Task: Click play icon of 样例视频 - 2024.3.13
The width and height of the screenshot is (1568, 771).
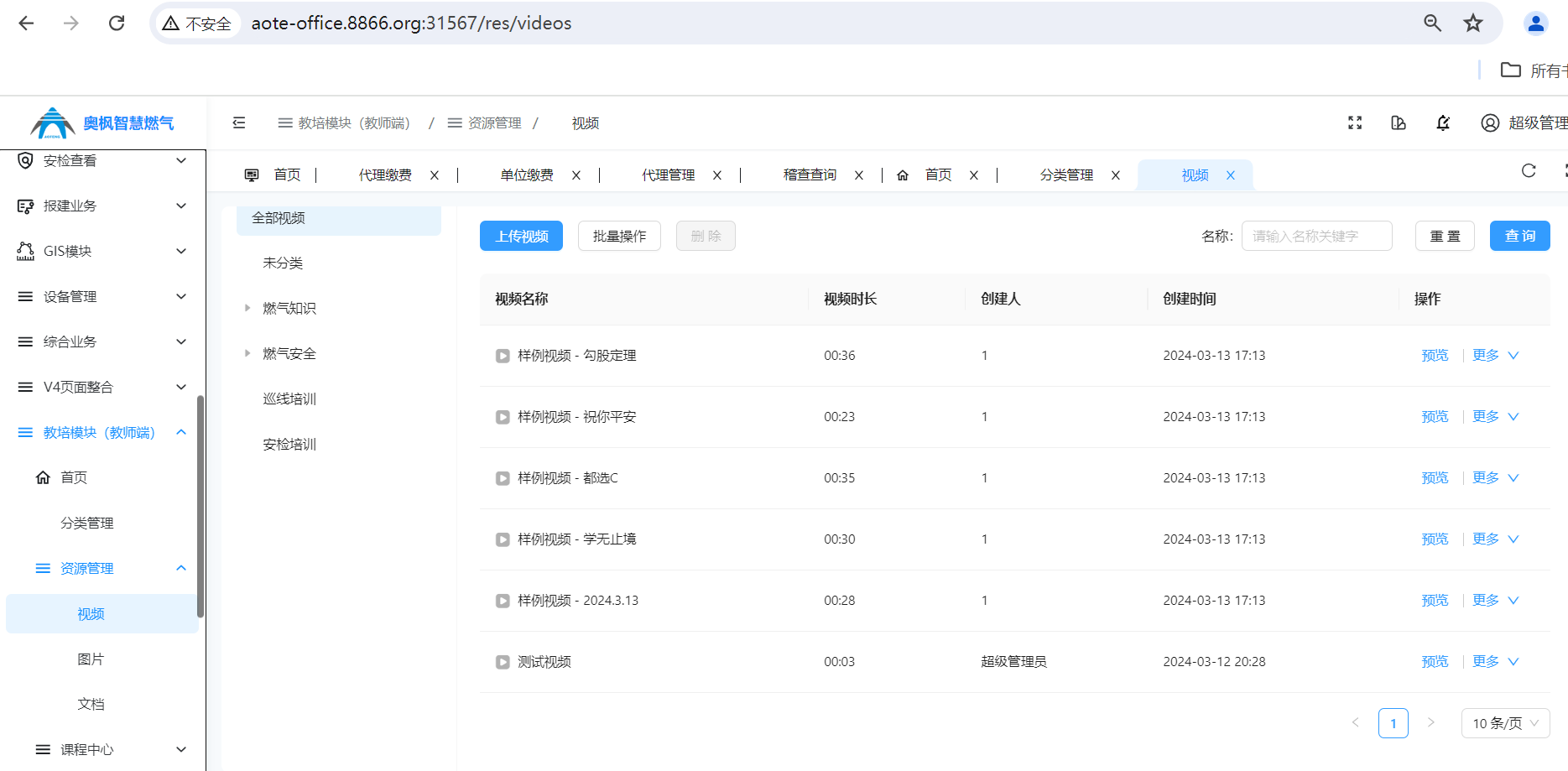Action: click(503, 601)
